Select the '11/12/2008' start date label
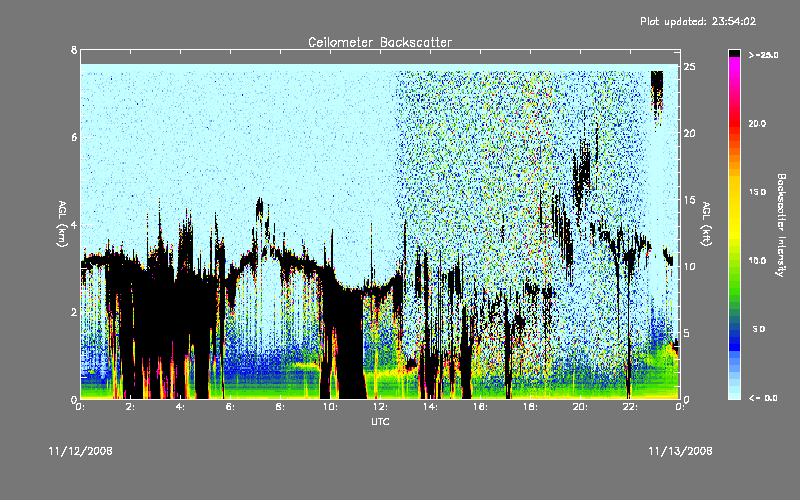 [x=81, y=451]
